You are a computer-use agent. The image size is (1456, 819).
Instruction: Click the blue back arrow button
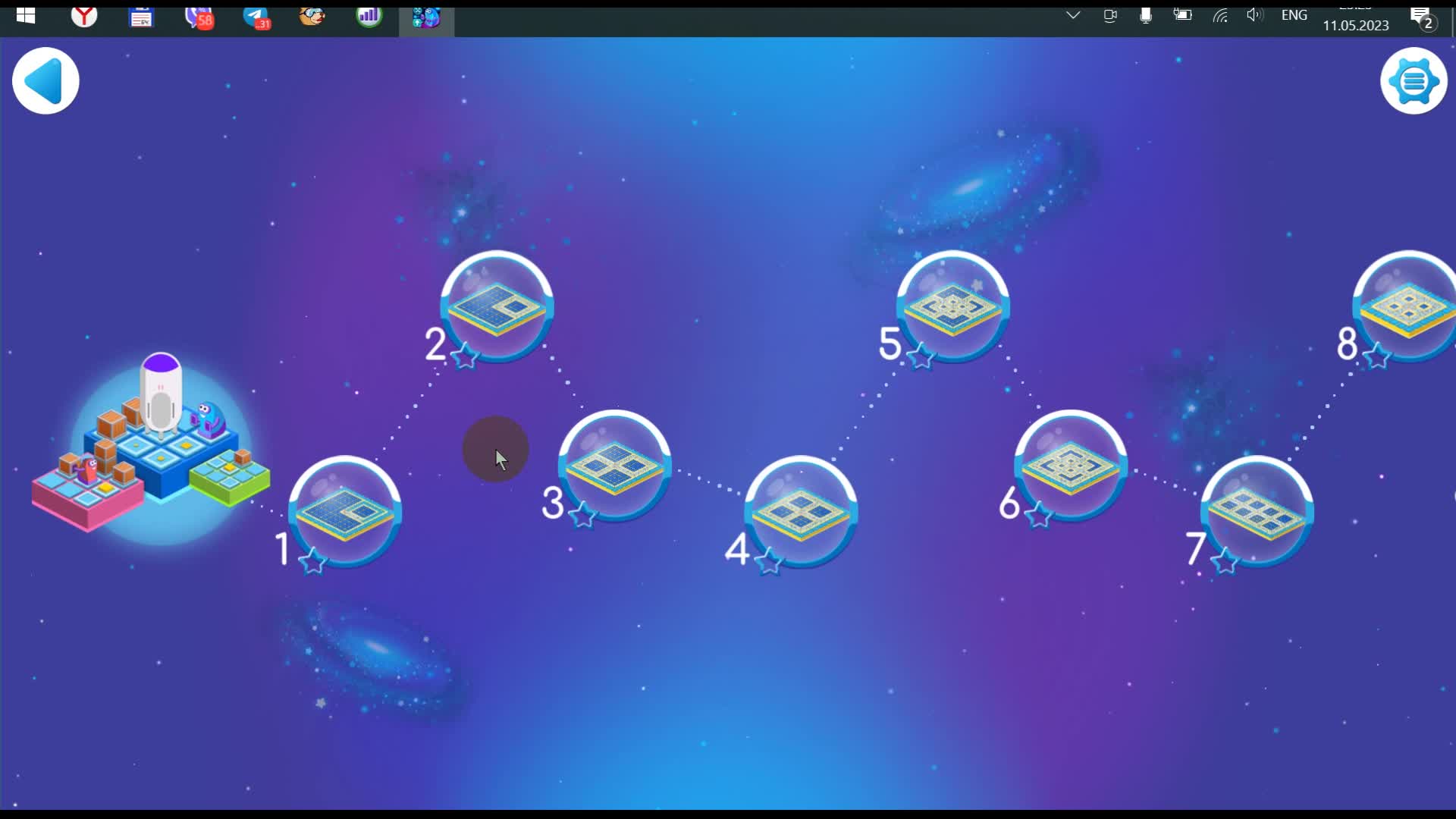click(x=45, y=81)
